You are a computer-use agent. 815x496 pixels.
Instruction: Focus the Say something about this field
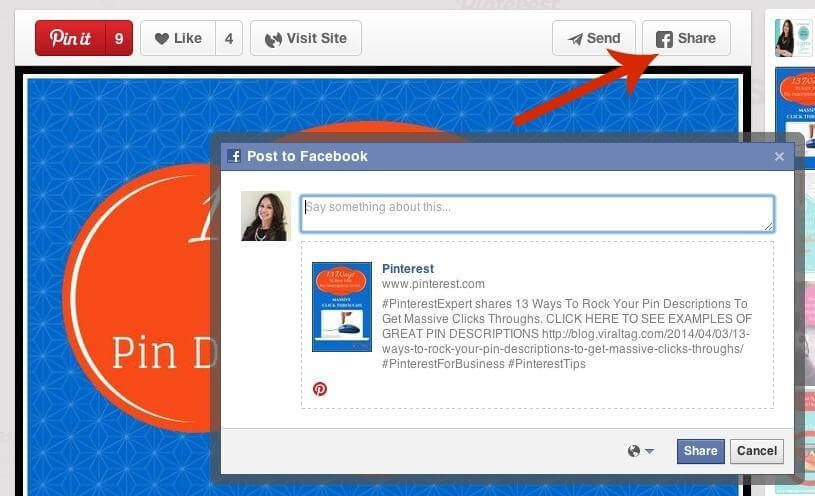click(537, 214)
